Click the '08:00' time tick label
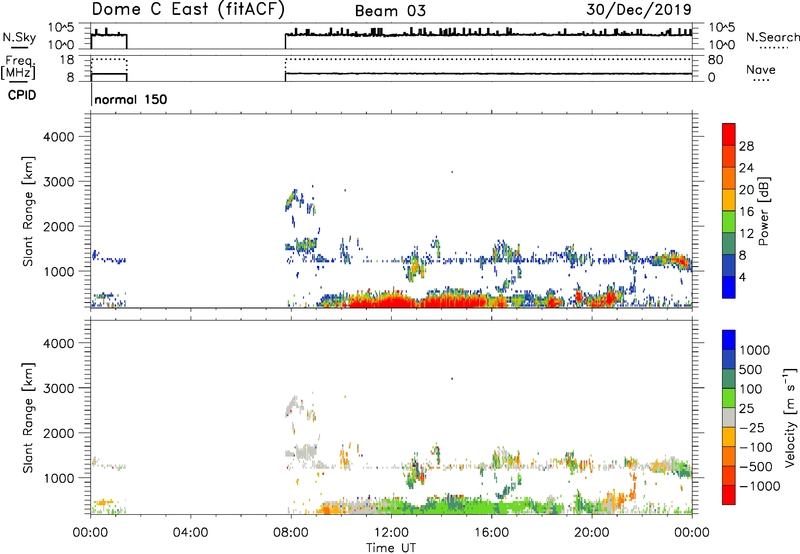This screenshot has height=554, width=800. pyautogui.click(x=291, y=533)
